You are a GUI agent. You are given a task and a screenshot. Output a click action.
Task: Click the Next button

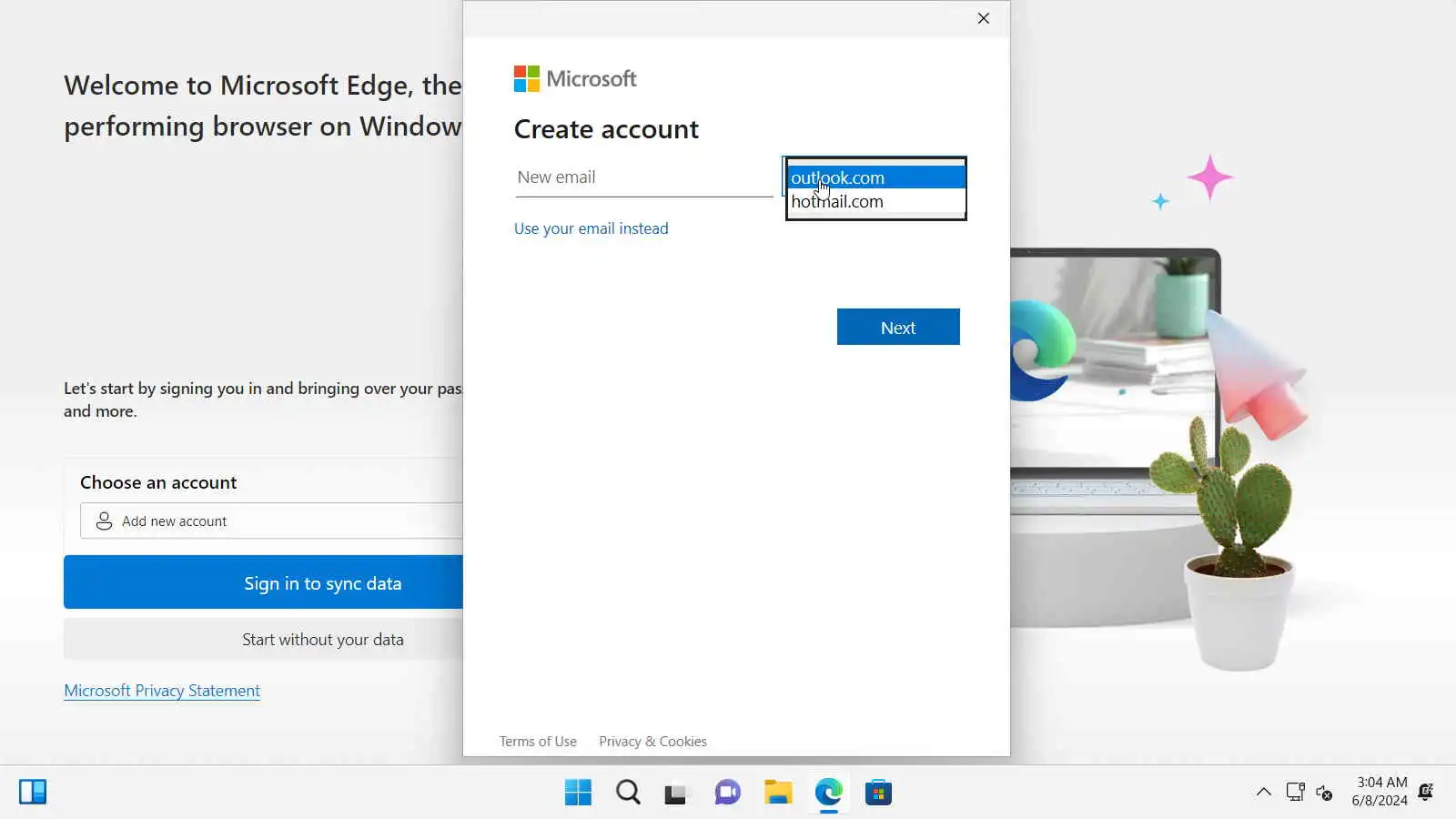[x=898, y=327]
